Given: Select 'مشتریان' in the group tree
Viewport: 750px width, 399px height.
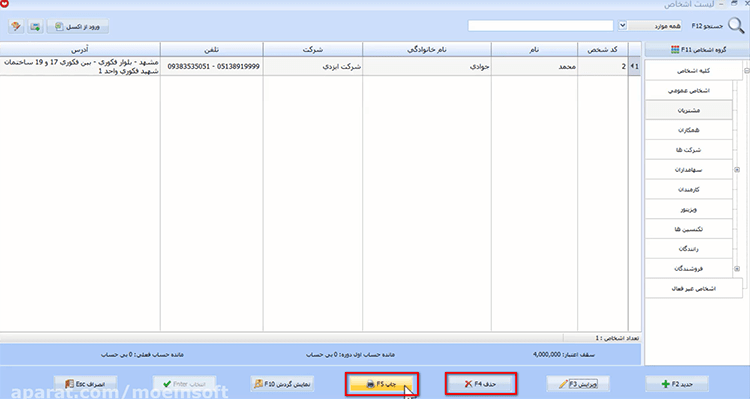Looking at the screenshot, I should click(x=689, y=110).
